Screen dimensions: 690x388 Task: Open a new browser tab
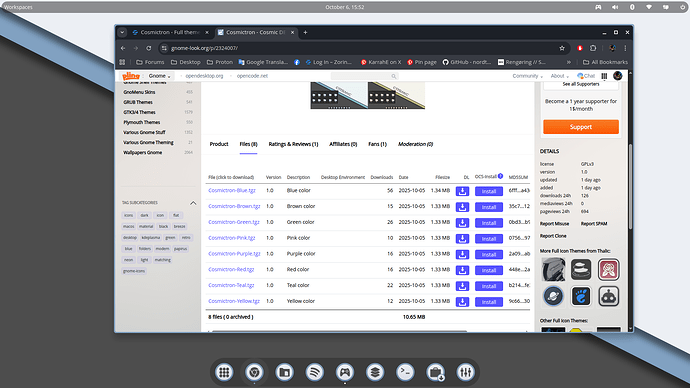pyautogui.click(x=305, y=32)
